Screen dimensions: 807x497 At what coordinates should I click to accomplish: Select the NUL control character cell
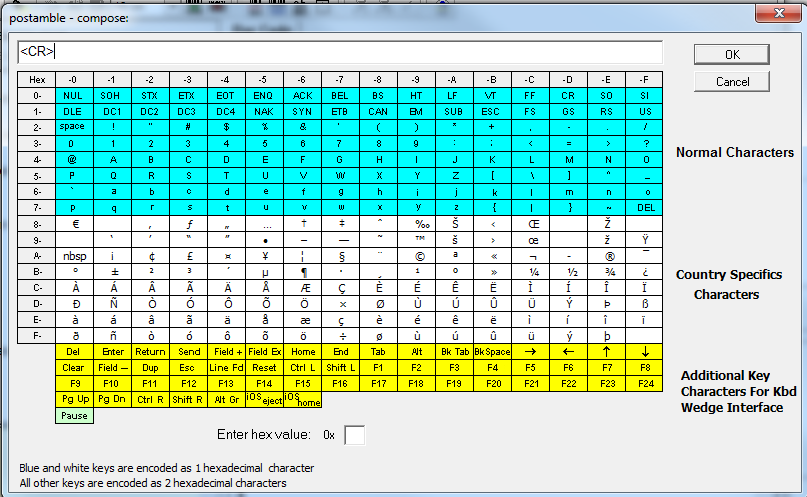(73, 95)
